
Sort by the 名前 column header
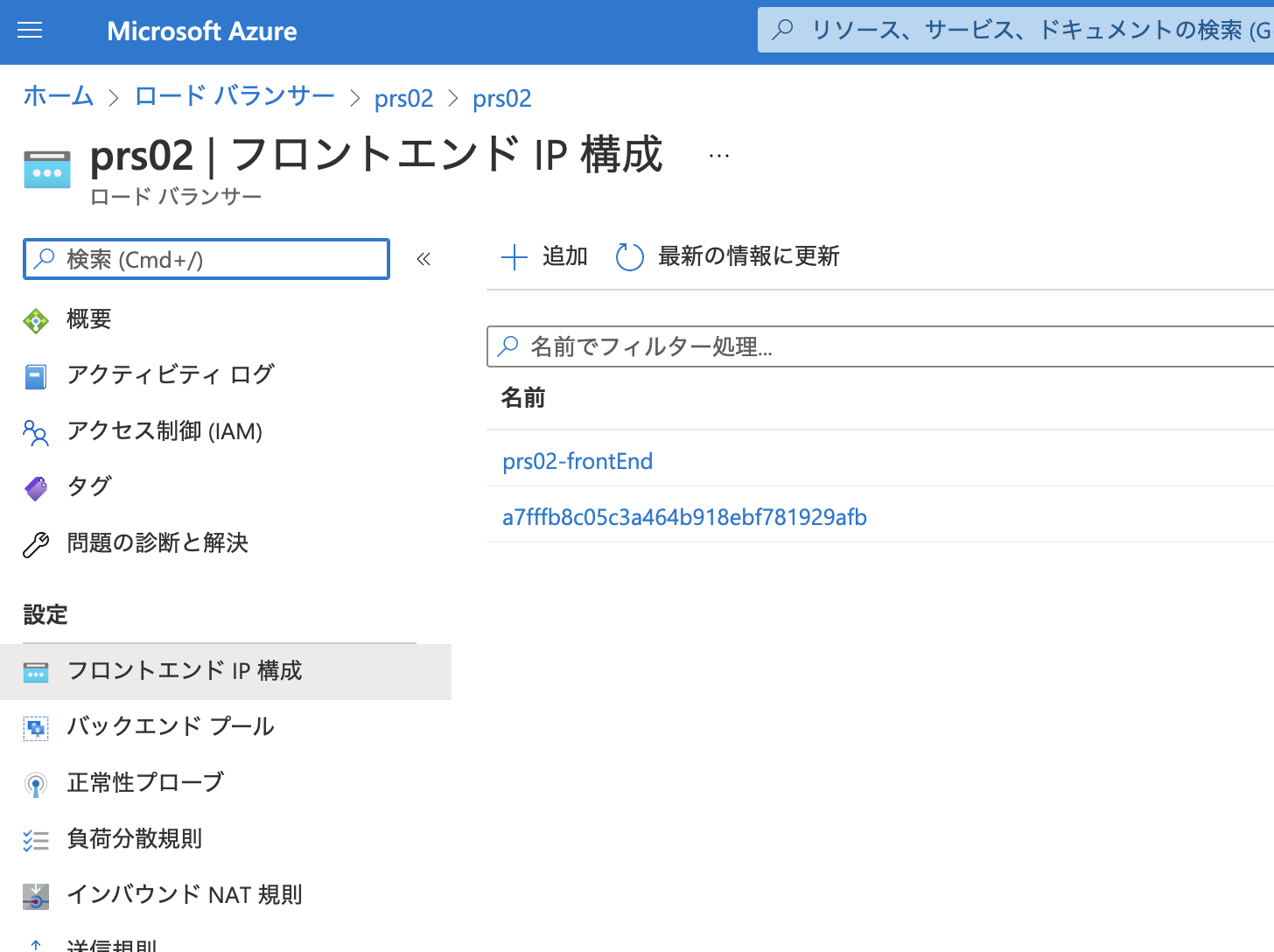click(523, 398)
